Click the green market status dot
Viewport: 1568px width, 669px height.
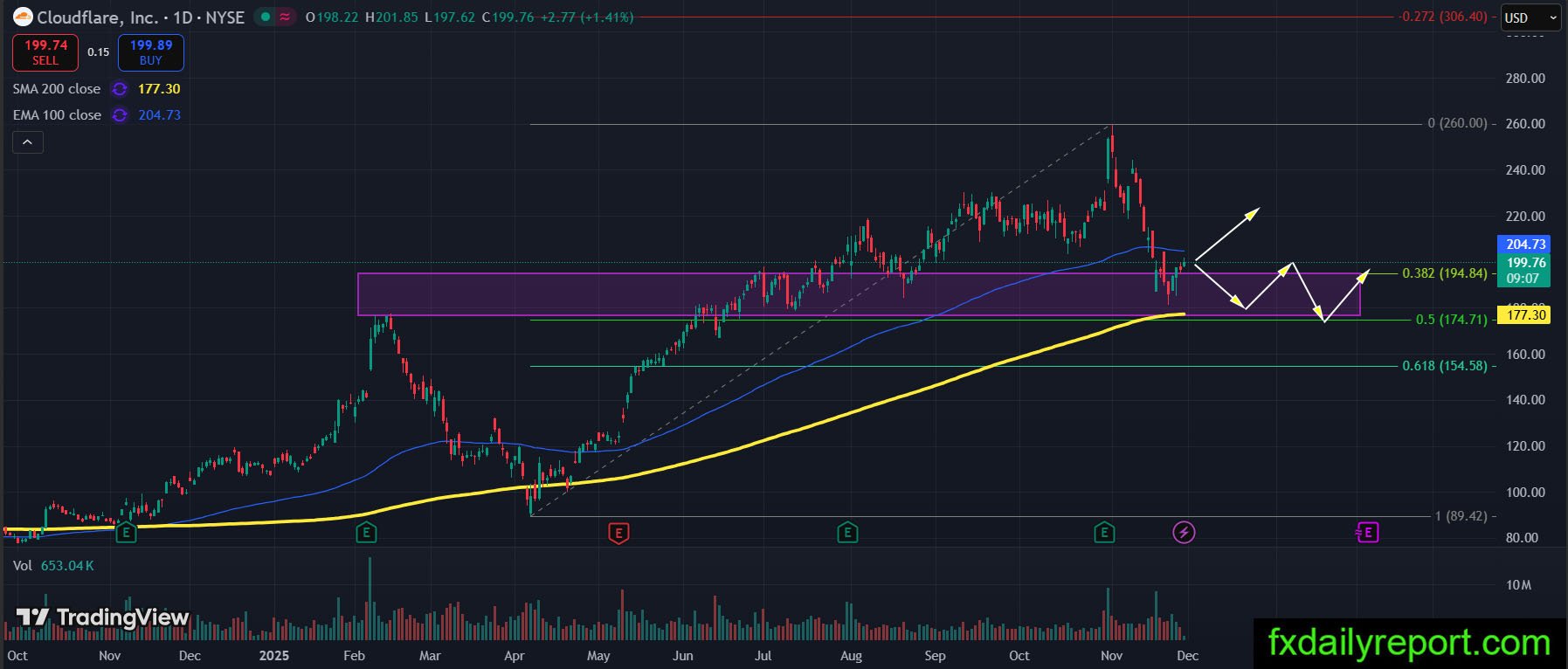point(265,17)
